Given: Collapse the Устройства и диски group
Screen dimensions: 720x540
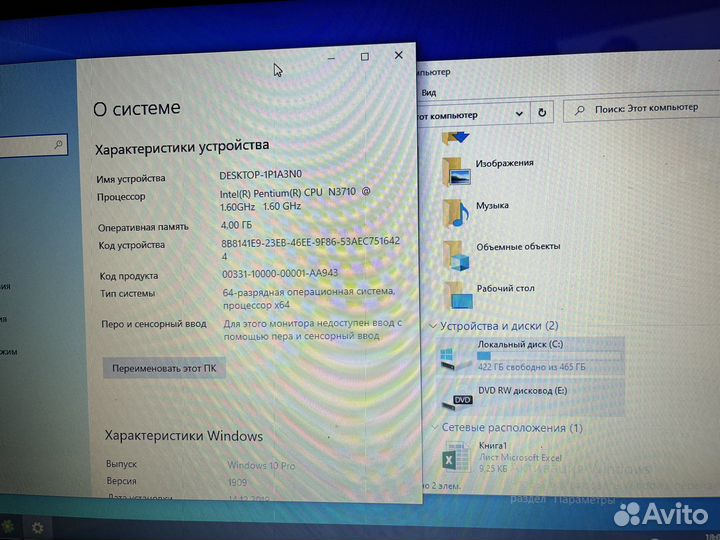Looking at the screenshot, I should [433, 326].
